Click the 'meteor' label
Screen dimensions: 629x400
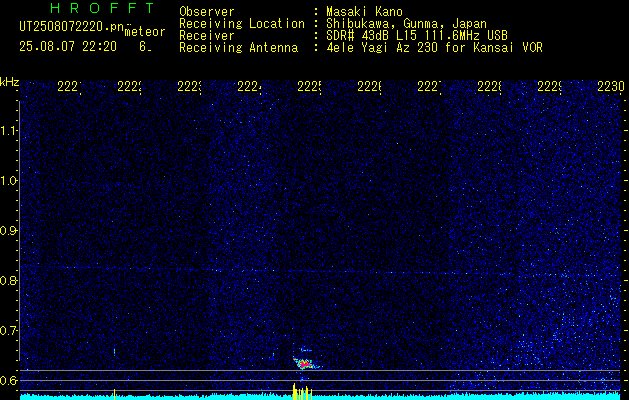pyautogui.click(x=145, y=32)
